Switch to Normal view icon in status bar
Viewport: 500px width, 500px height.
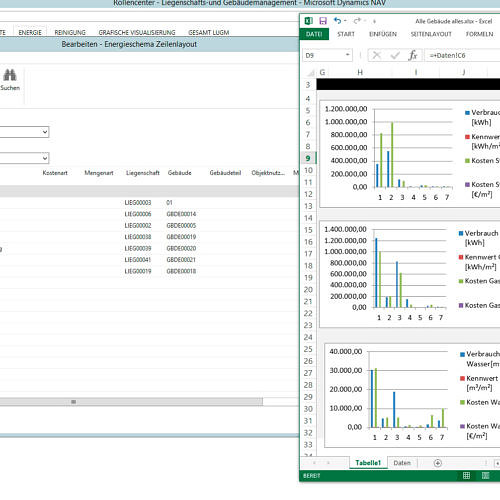point(466,475)
